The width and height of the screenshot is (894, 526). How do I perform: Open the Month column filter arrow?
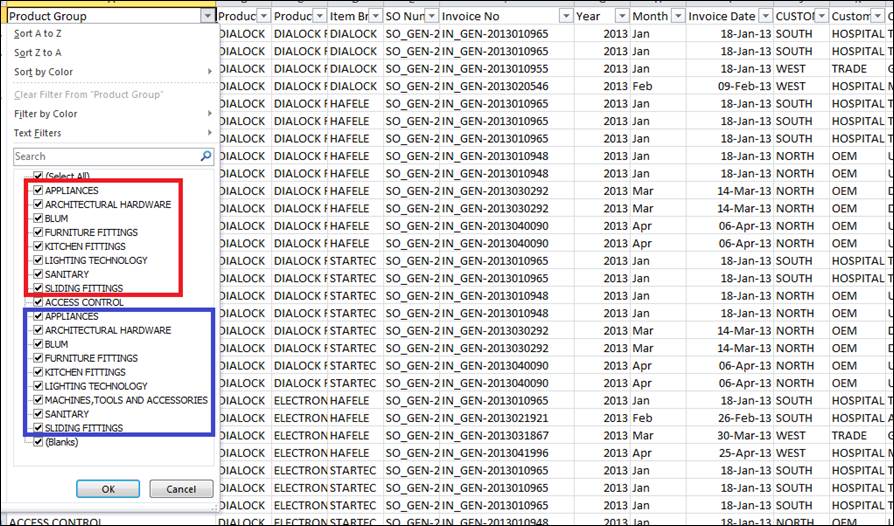tap(678, 16)
